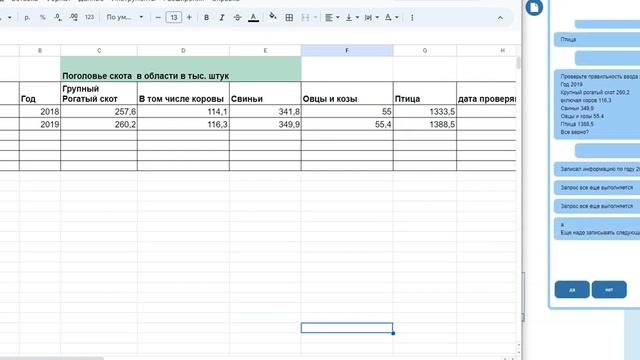
Task: Click the 'Птица' chat message bubble
Action: (597, 40)
